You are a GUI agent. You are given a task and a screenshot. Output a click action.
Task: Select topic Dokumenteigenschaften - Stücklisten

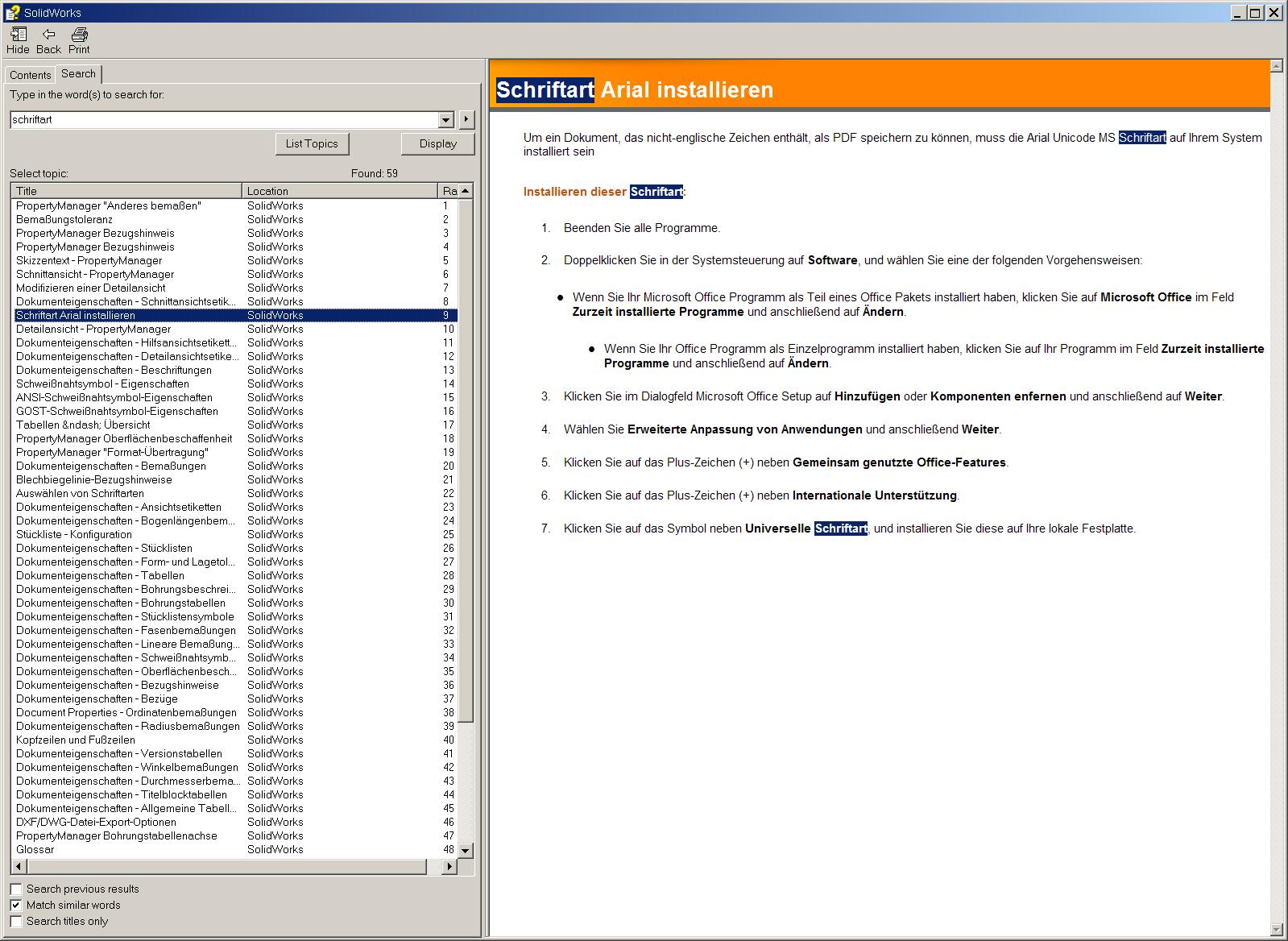tap(234, 548)
